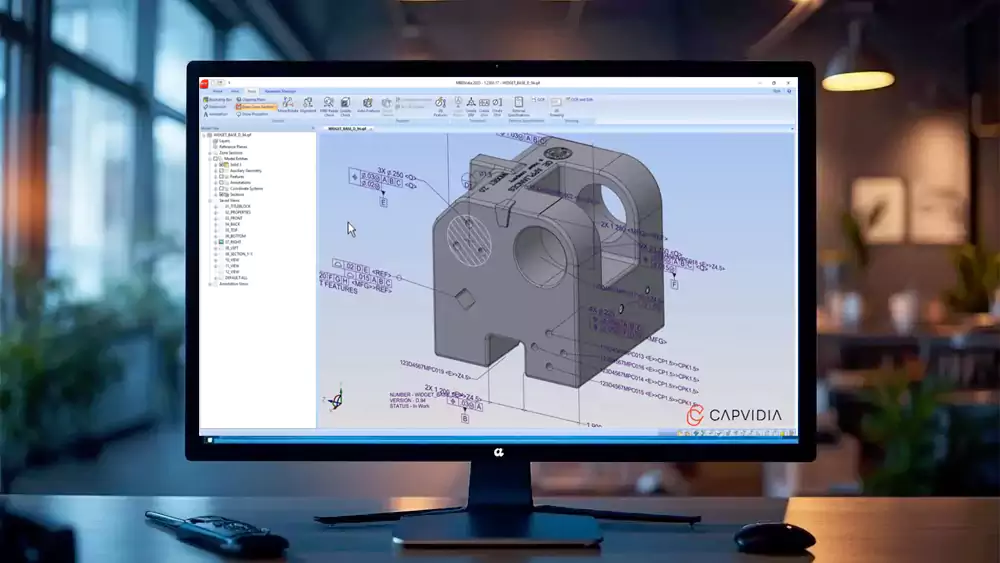Toggle the Bounding Box tool

(217, 100)
